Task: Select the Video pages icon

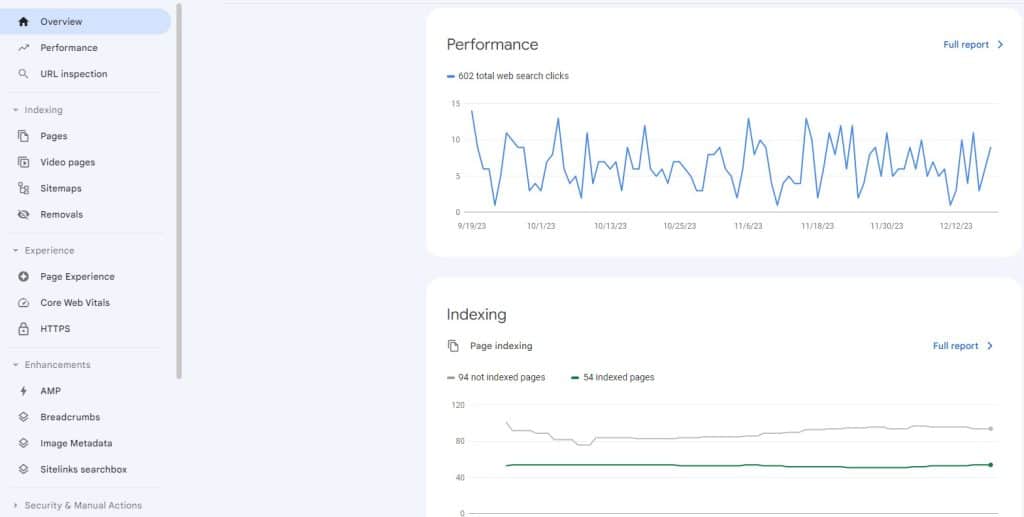Action: pyautogui.click(x=23, y=162)
